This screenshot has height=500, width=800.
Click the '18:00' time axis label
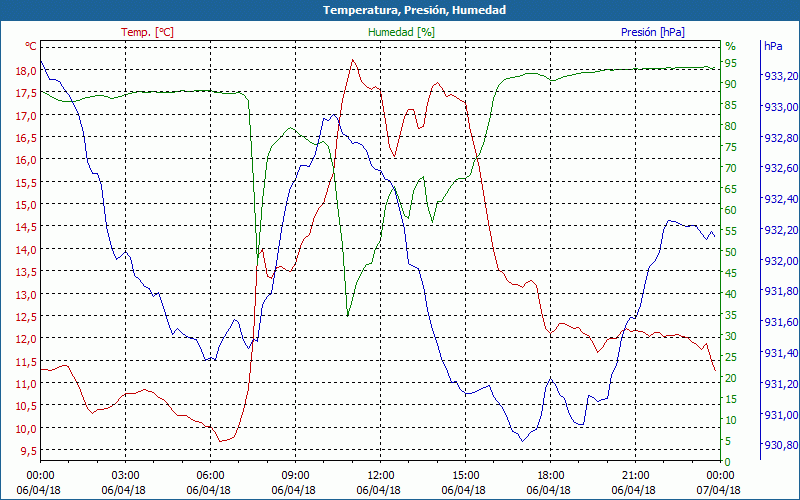551,475
